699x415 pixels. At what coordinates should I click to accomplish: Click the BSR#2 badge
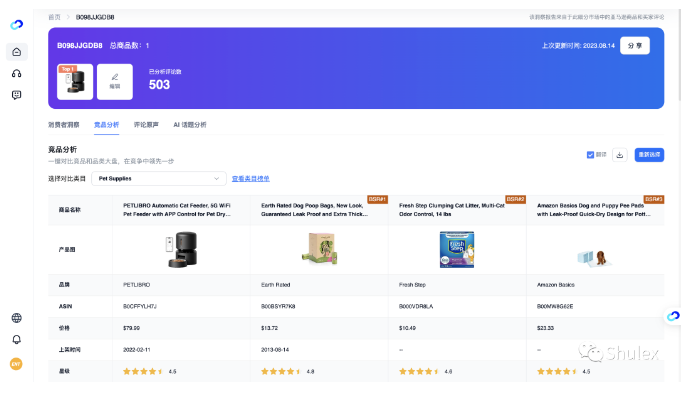(515, 199)
